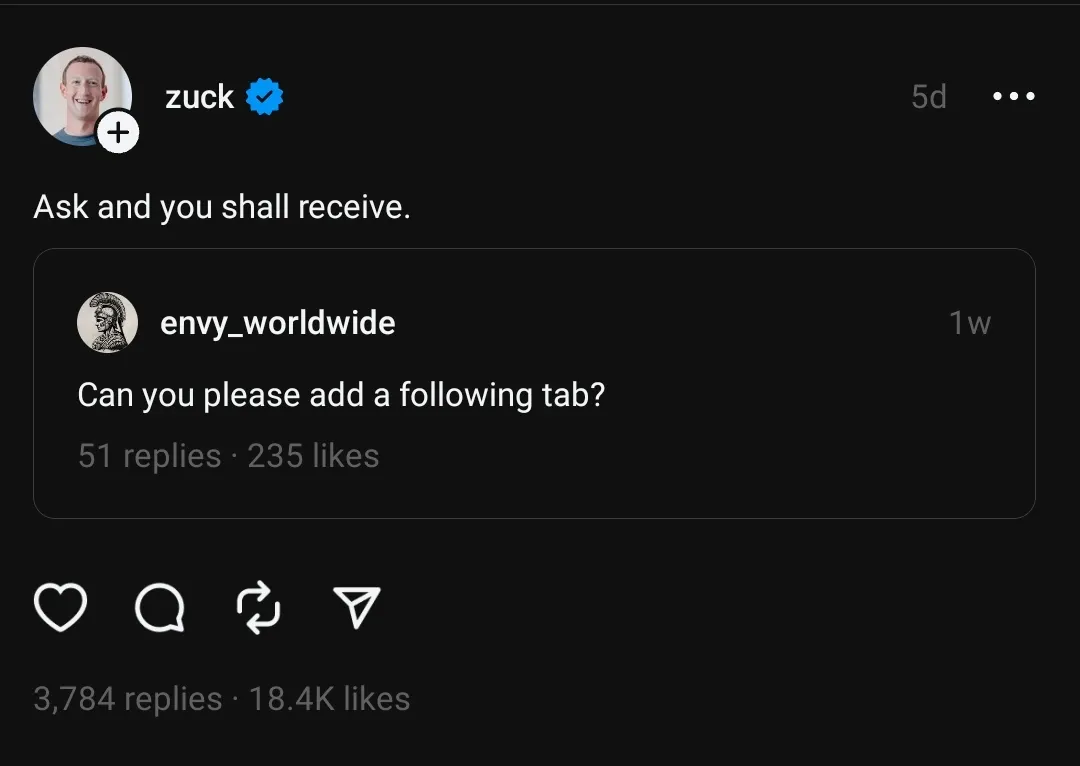The height and width of the screenshot is (766, 1080).
Task: Repost using the looping arrows icon
Action: (258, 607)
